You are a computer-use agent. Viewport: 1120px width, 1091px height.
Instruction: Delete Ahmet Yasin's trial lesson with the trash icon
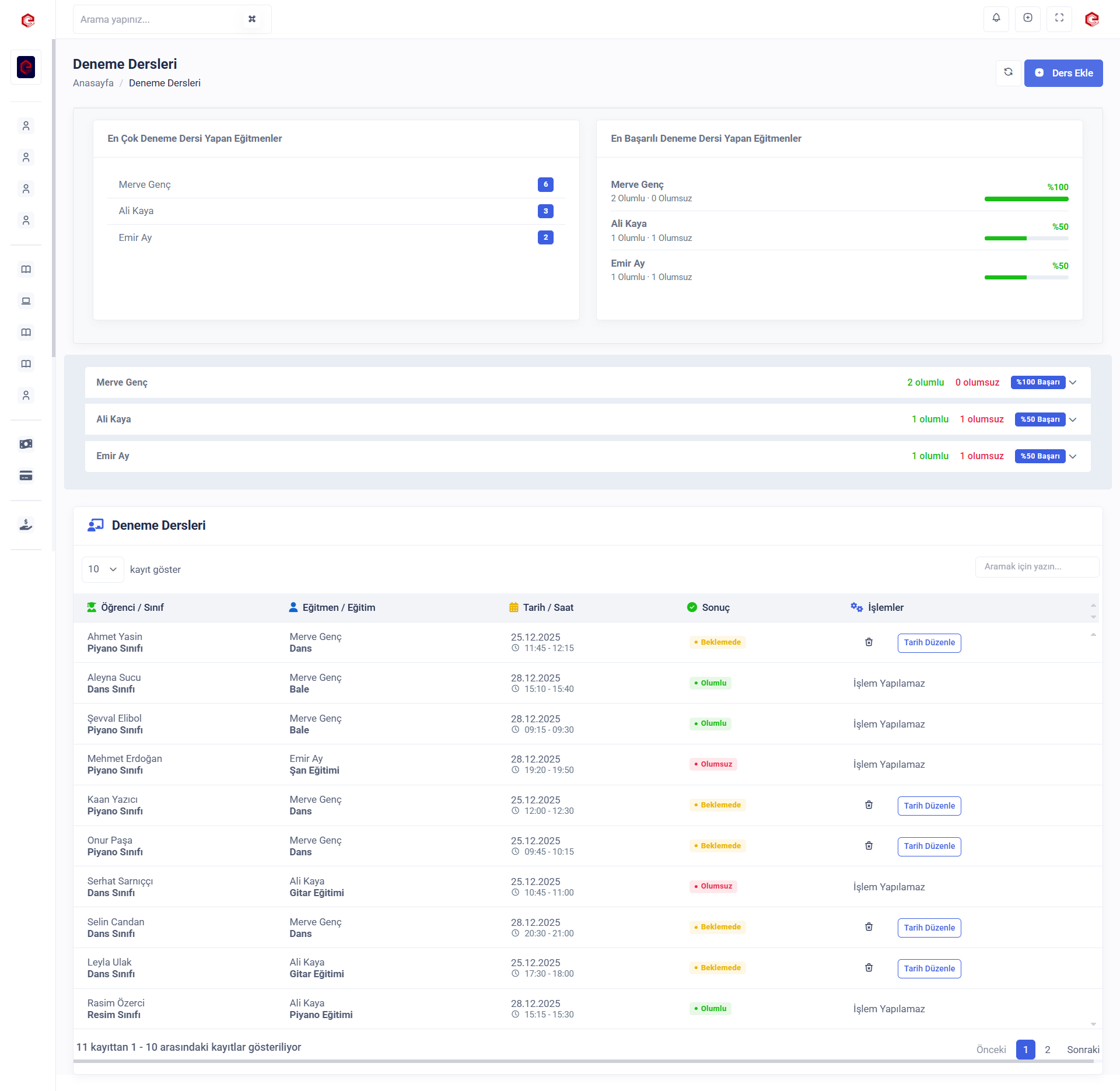coord(869,642)
